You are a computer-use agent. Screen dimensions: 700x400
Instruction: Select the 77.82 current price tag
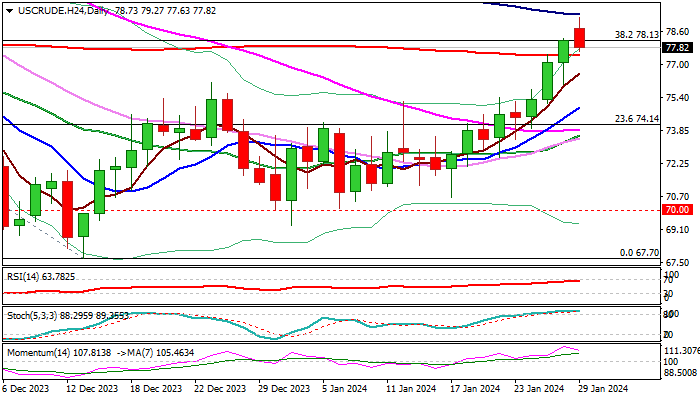coord(677,47)
